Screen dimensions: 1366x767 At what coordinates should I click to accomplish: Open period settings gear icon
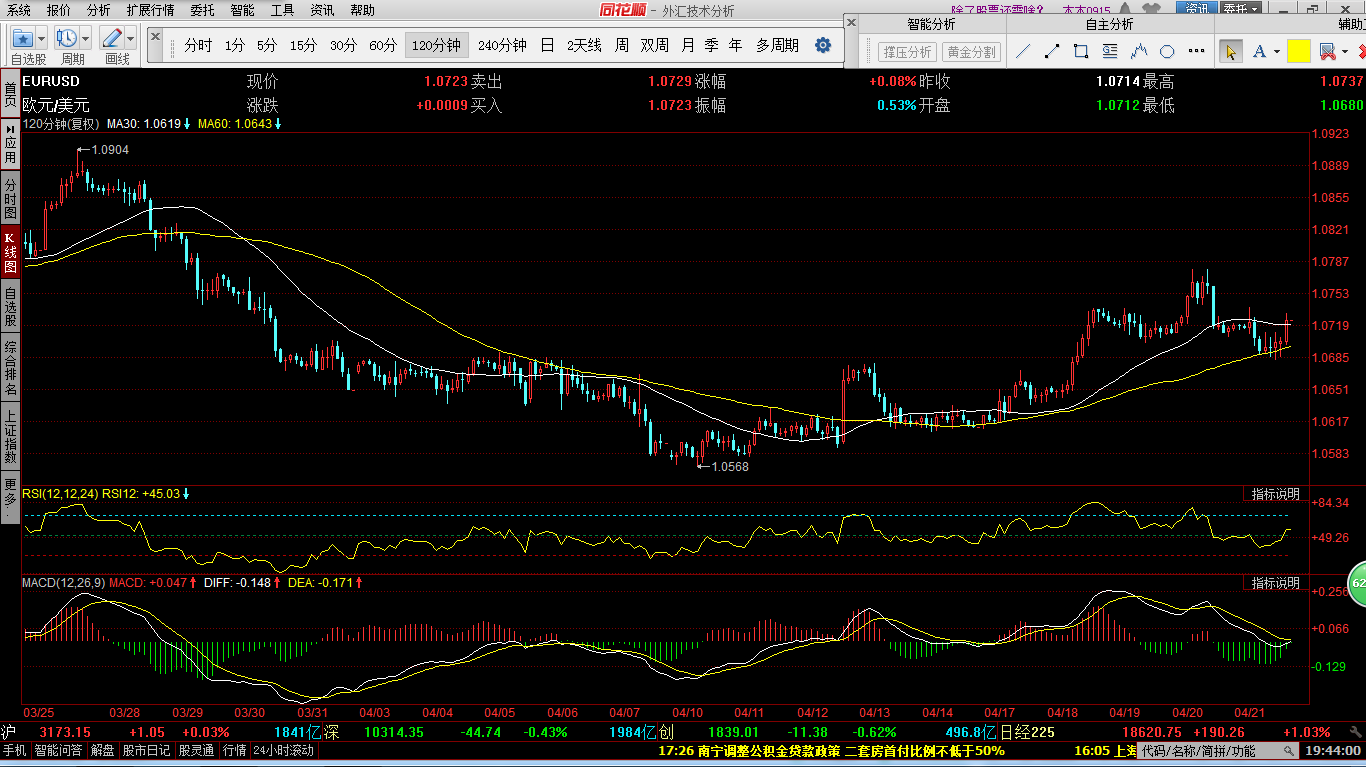pyautogui.click(x=823, y=45)
